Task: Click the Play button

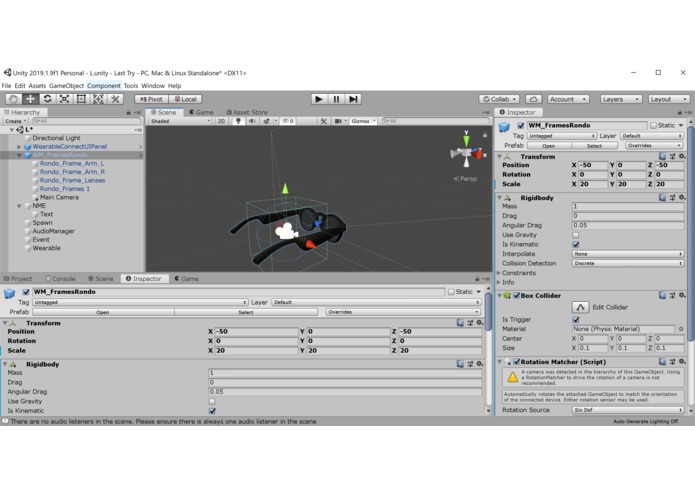Action: 318,99
